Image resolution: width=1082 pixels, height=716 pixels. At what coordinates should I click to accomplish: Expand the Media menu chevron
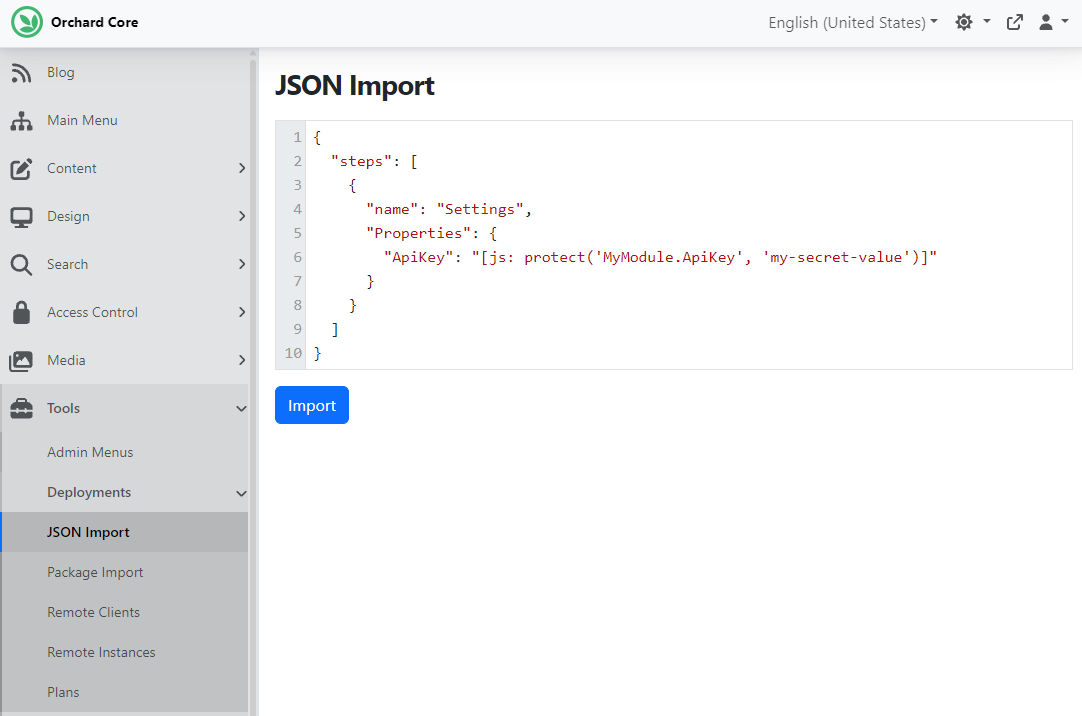[242, 360]
